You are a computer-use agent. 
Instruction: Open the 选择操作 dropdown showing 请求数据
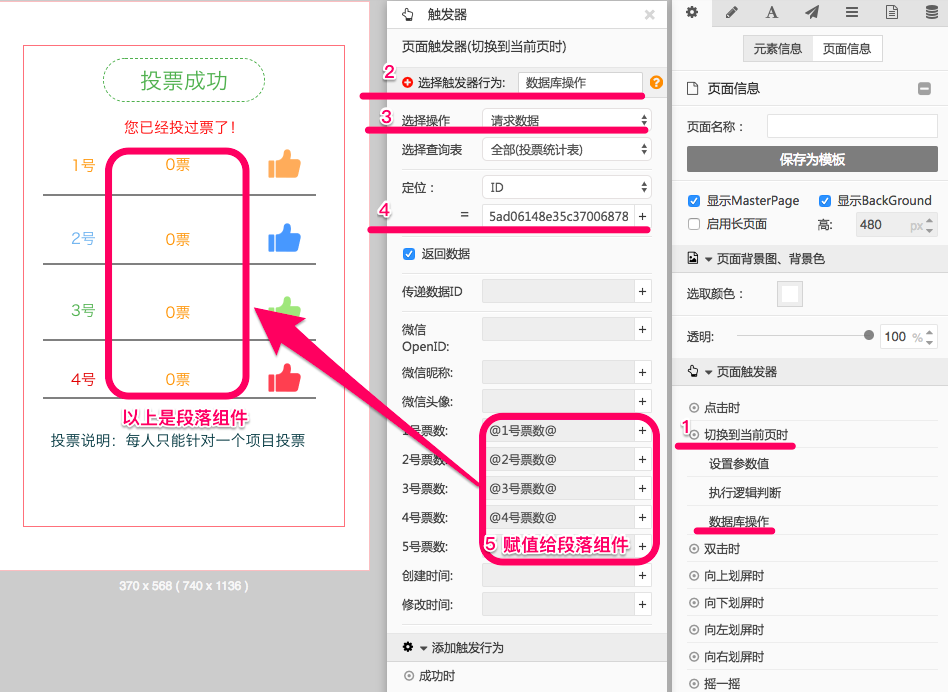click(x=567, y=120)
